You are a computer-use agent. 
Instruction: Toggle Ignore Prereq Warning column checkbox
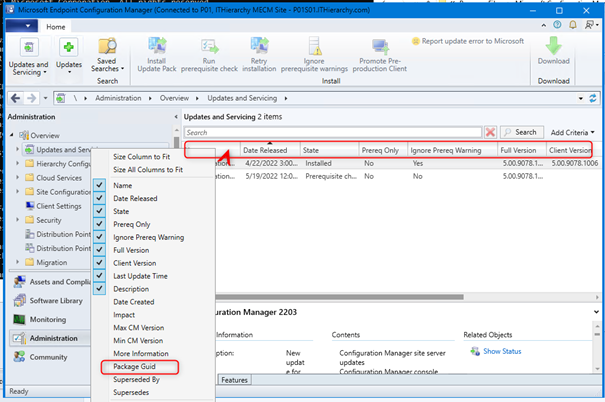[99, 236]
